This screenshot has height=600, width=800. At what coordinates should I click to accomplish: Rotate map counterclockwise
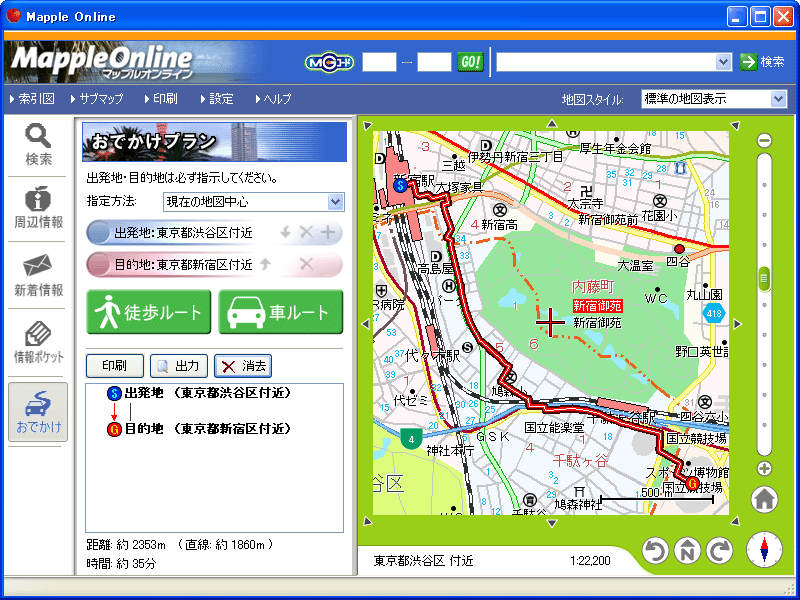tap(655, 551)
